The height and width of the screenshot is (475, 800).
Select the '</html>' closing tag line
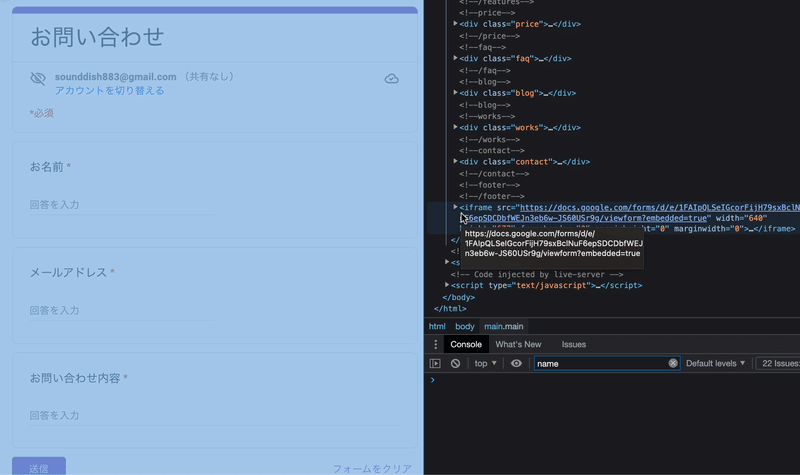click(x=450, y=308)
